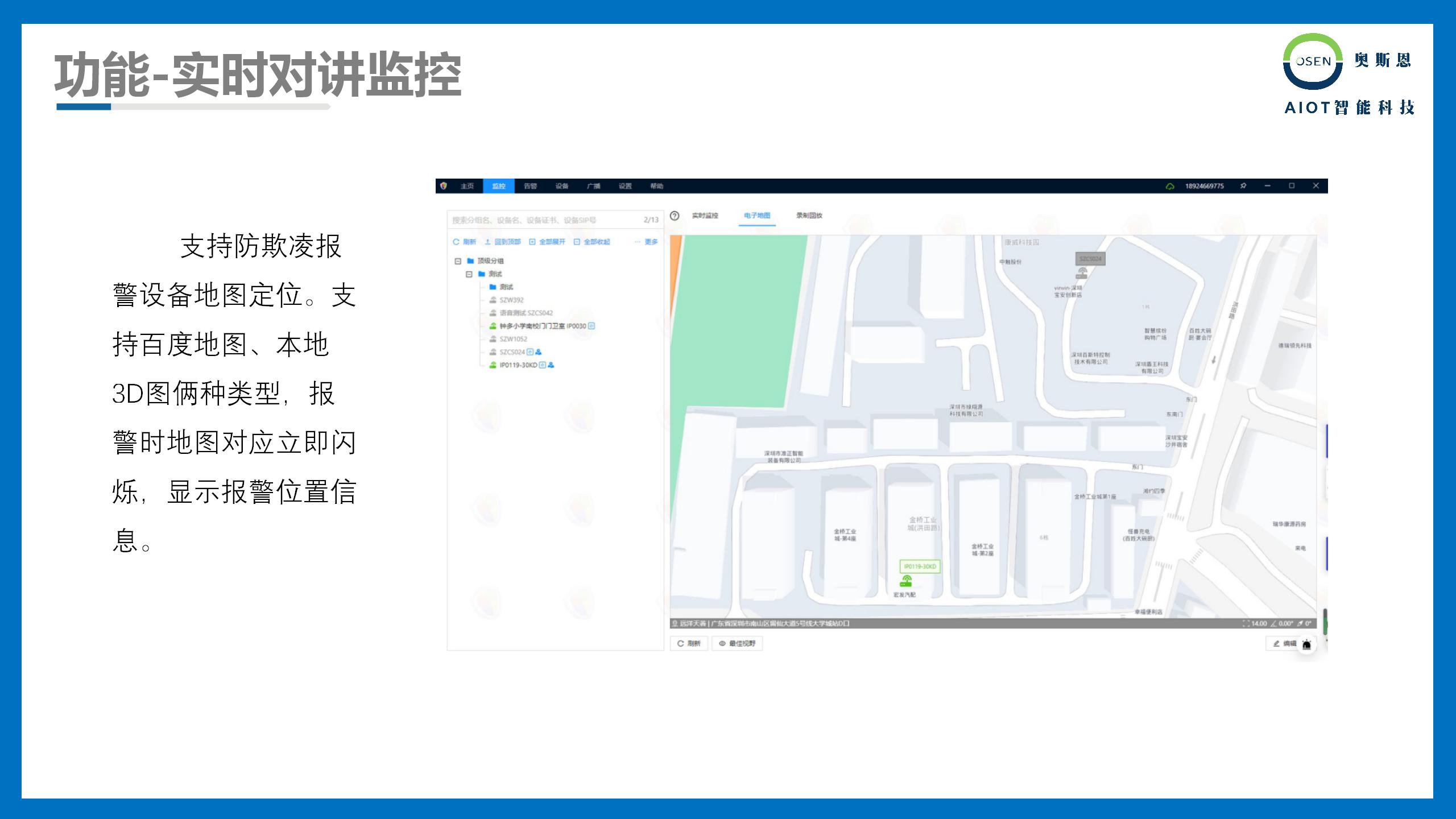Click the 编辑 button below map
1456x819 pixels.
click(1284, 643)
